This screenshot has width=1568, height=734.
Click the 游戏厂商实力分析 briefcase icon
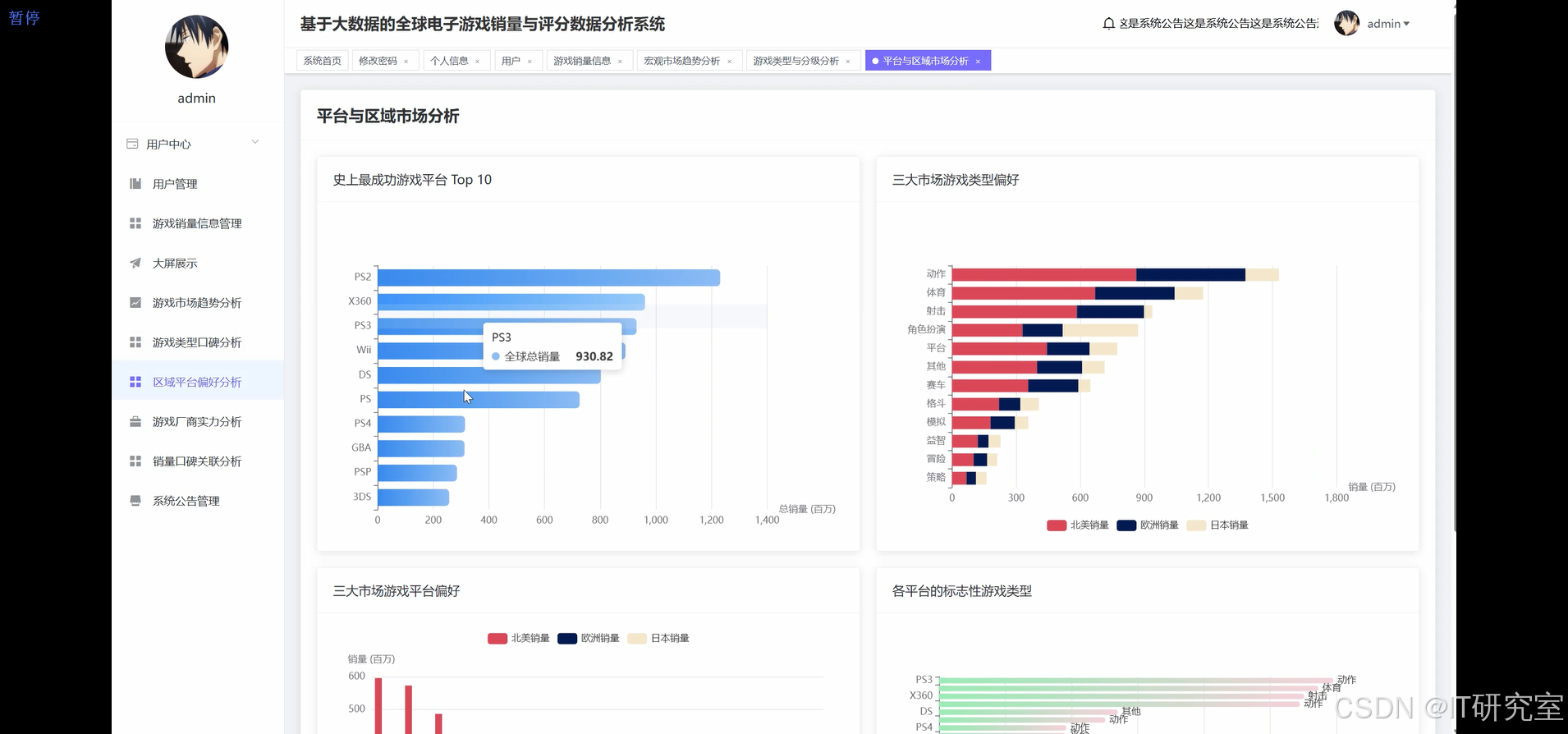(x=135, y=422)
